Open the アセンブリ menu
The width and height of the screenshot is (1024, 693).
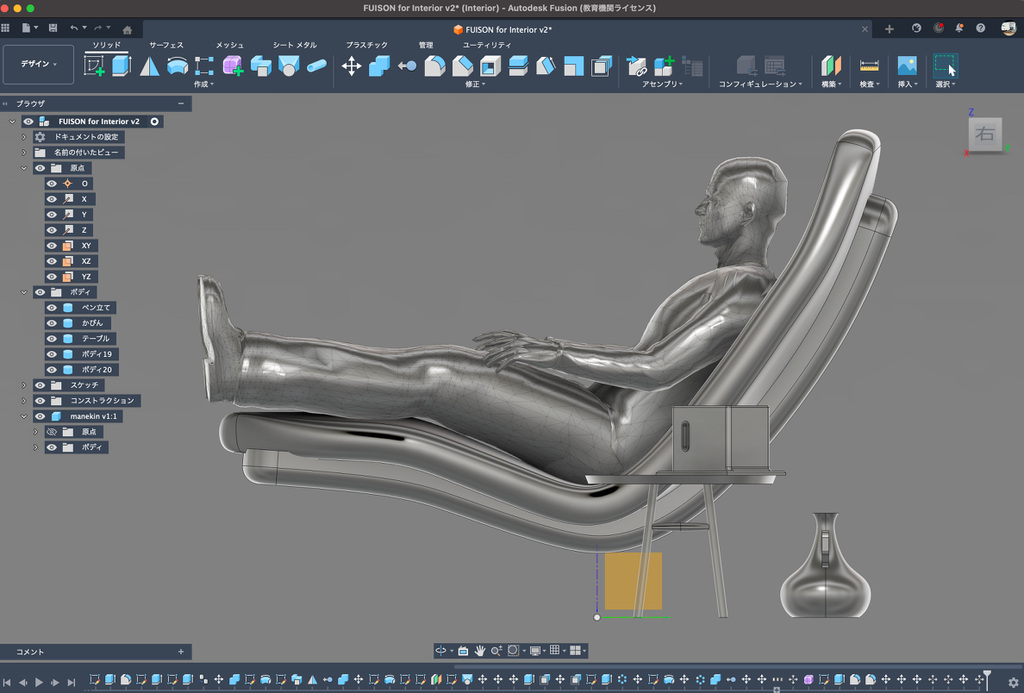coord(663,84)
